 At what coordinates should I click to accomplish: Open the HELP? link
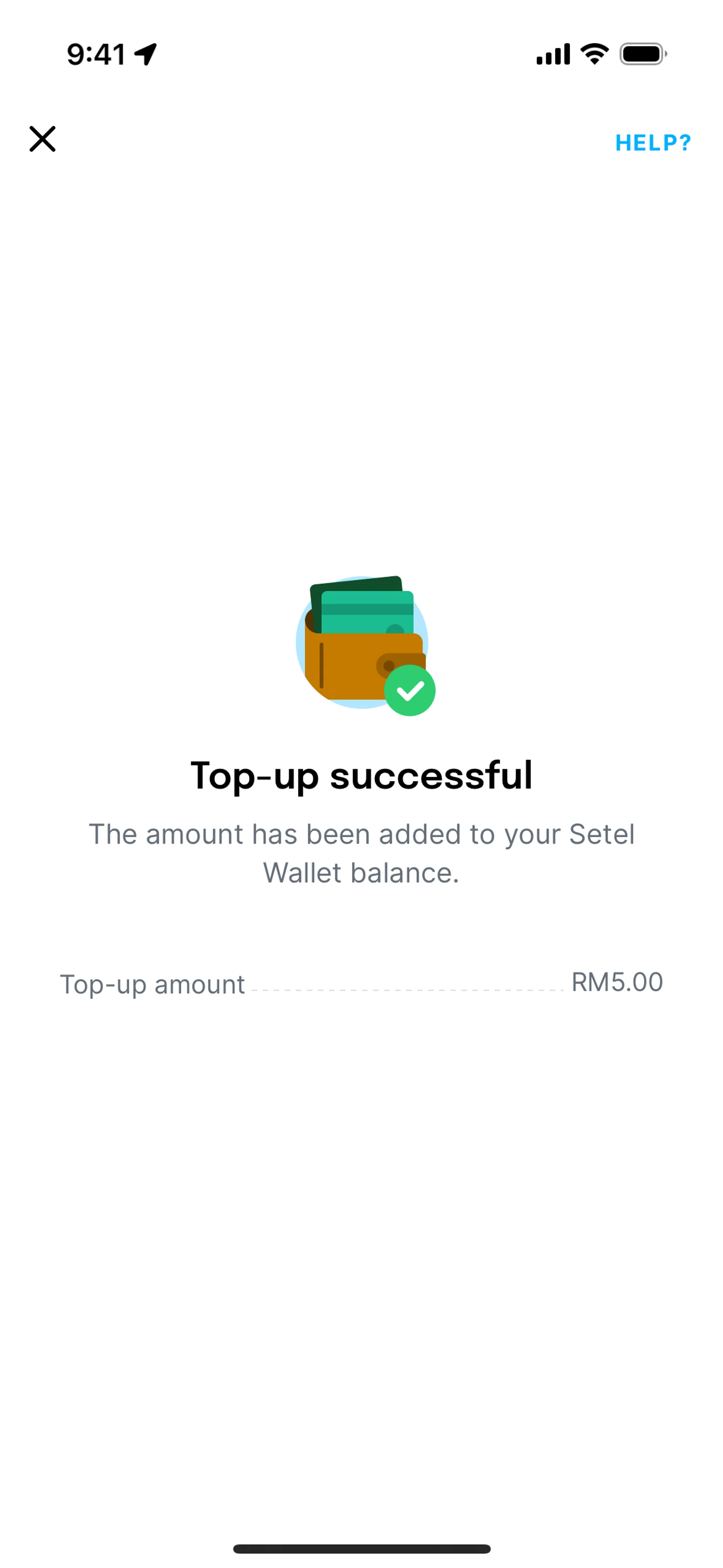click(x=653, y=143)
